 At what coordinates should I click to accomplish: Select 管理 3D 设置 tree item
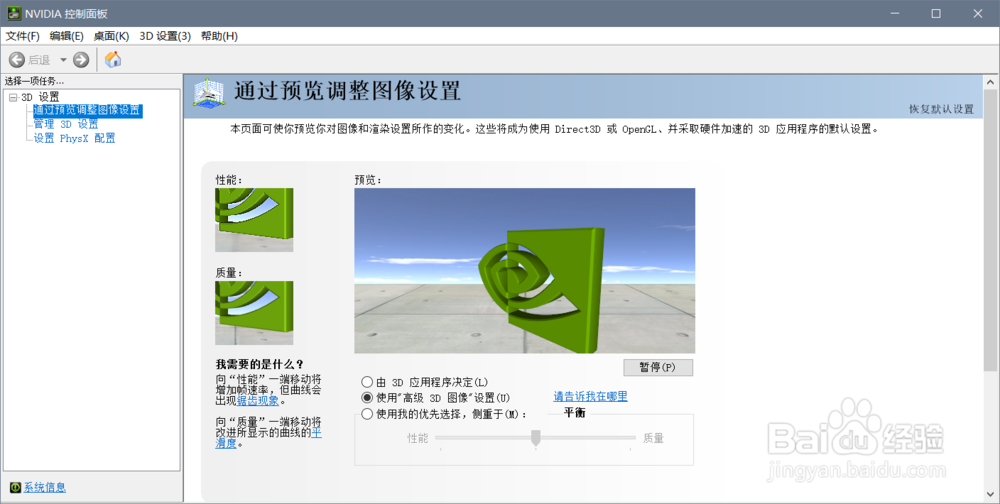coord(66,124)
